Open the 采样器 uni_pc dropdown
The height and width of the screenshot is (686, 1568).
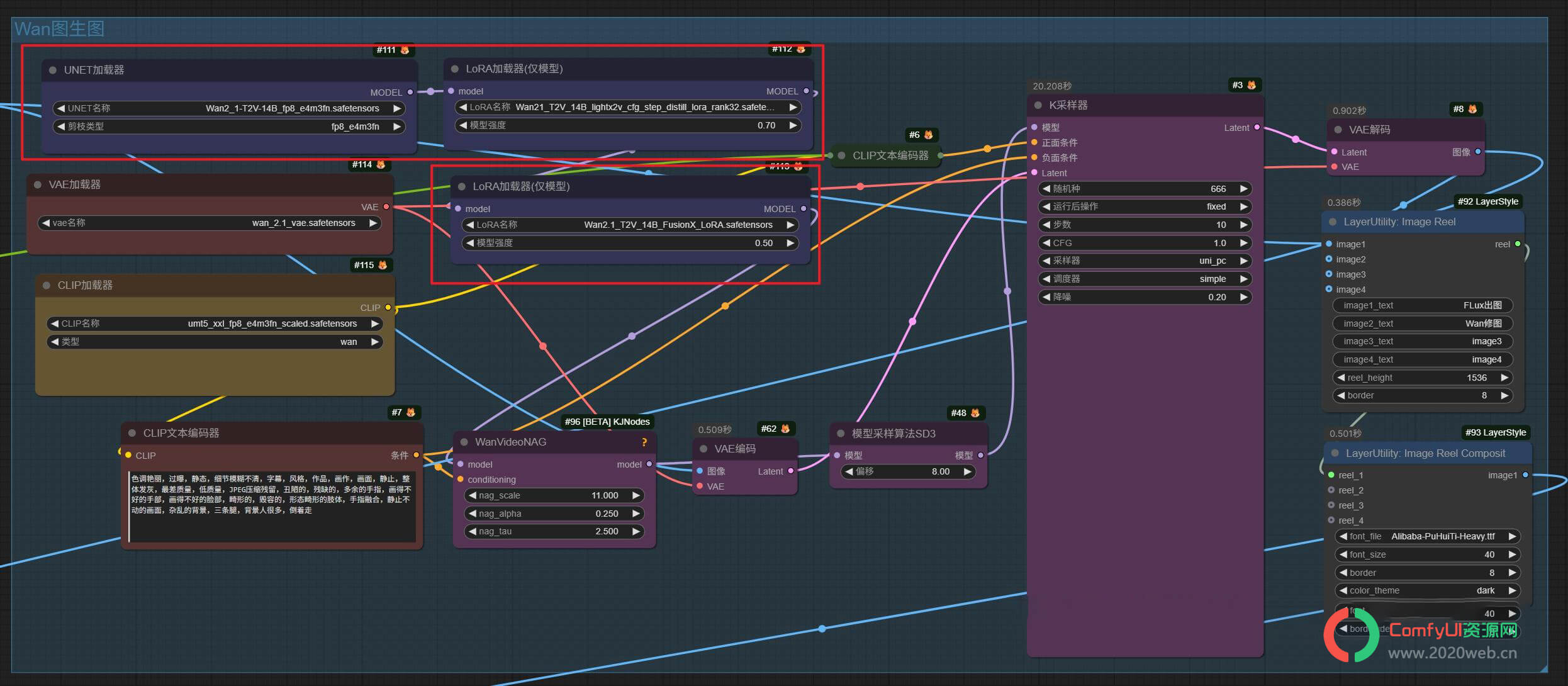[1145, 261]
